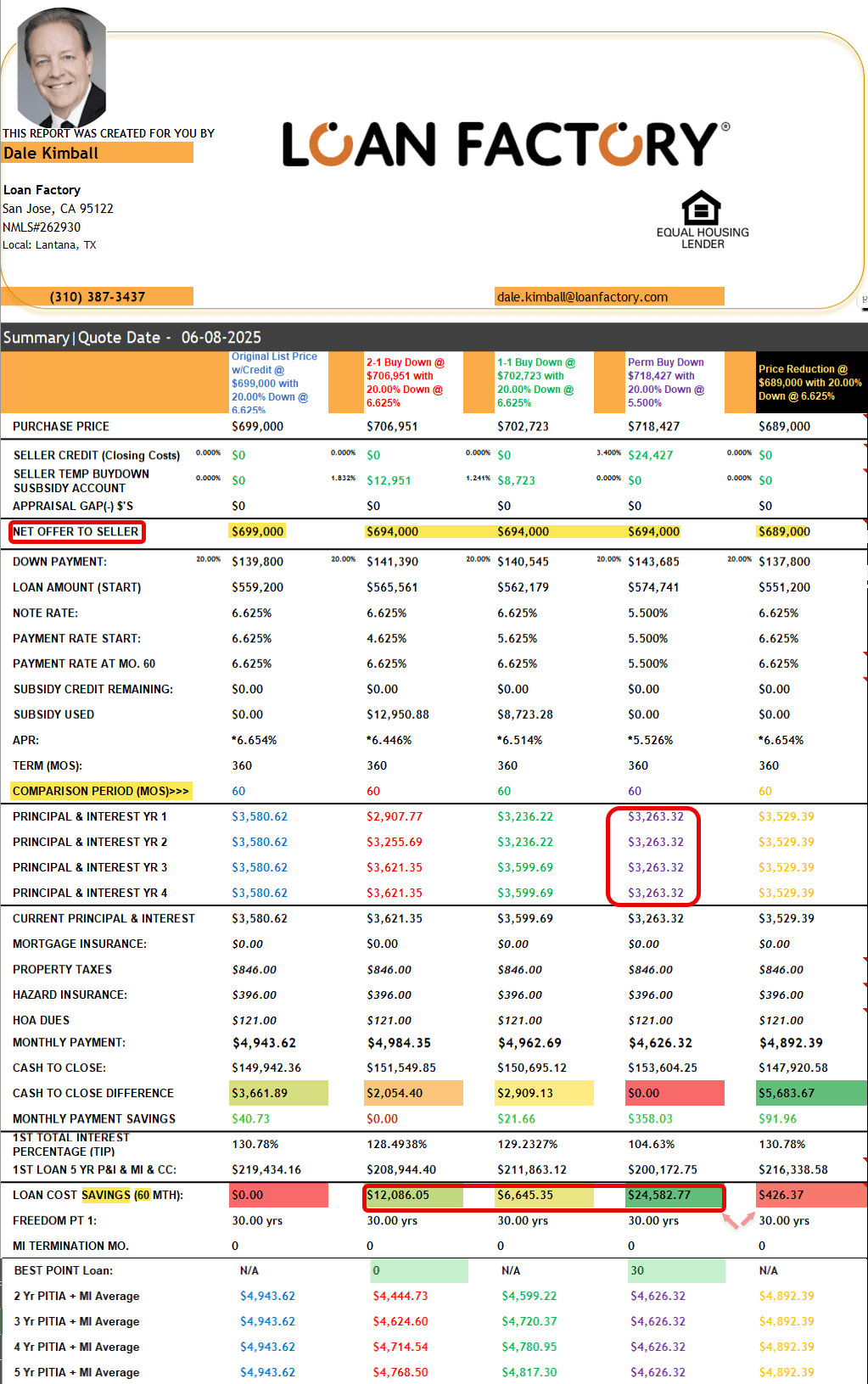This screenshot has width=868, height=1384.
Task: Click the pink arrows beside Freedom PT row
Action: 737,1221
